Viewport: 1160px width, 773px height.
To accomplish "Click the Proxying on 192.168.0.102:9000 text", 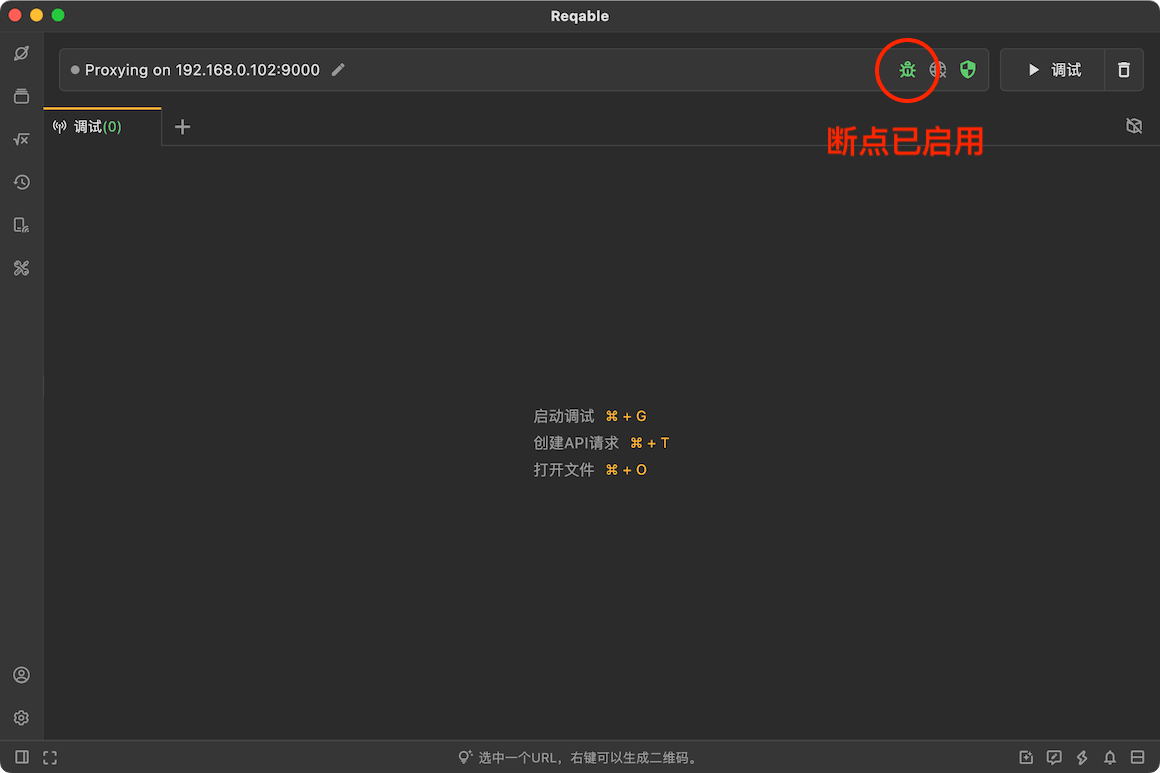I will [x=202, y=70].
